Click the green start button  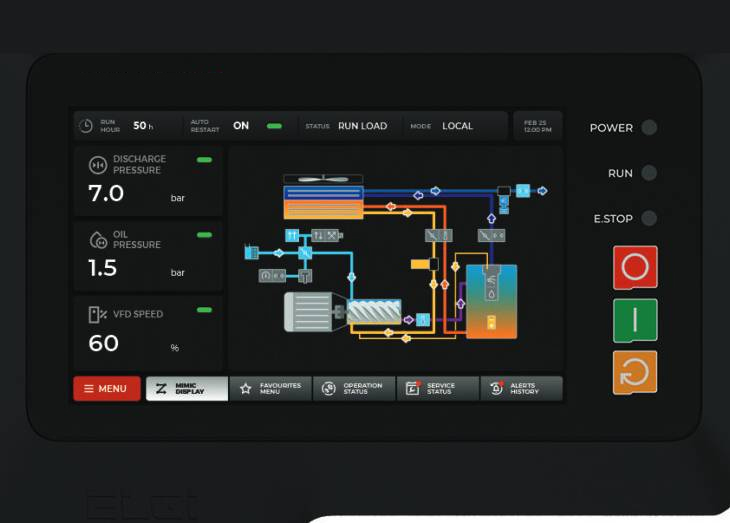(x=635, y=320)
